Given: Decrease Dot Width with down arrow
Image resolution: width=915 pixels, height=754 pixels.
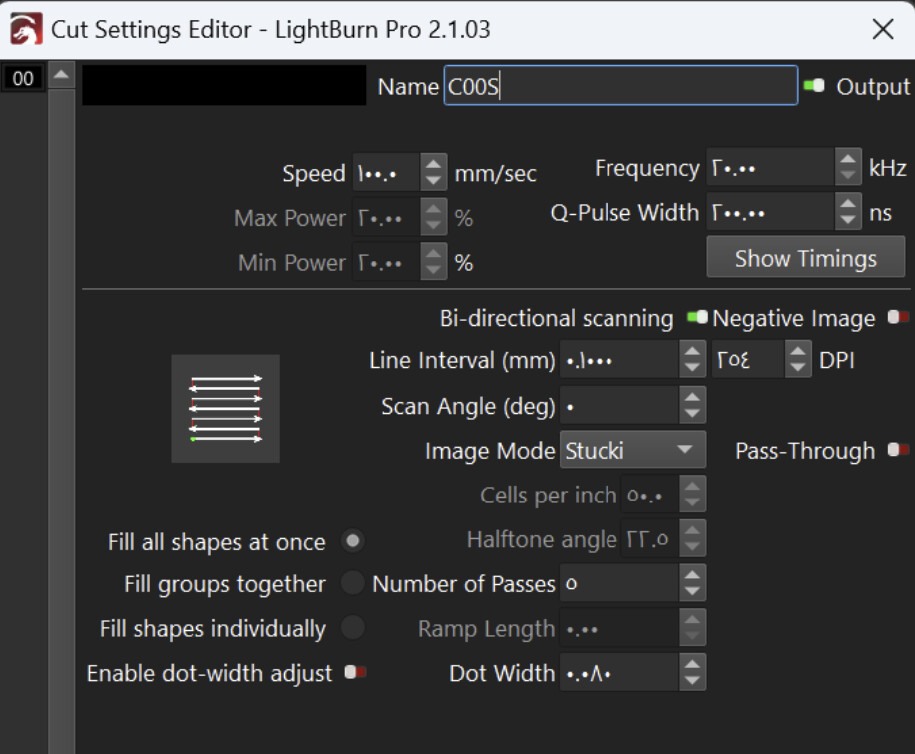Looking at the screenshot, I should click(x=692, y=682).
